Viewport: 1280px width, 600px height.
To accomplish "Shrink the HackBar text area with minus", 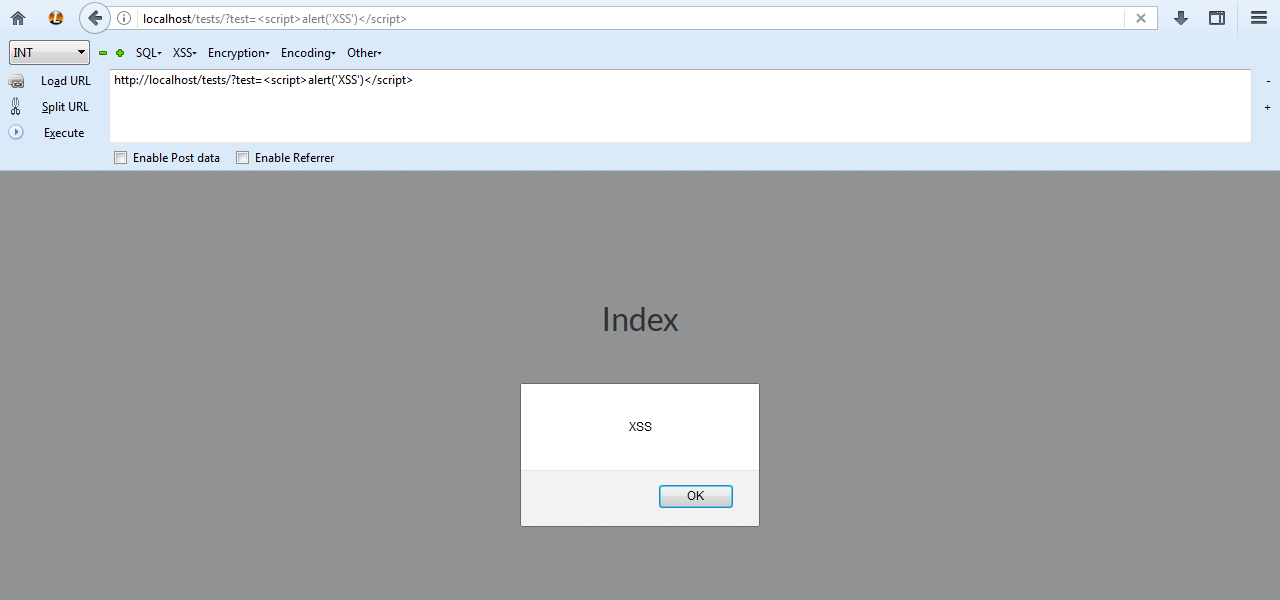I will pyautogui.click(x=1268, y=81).
